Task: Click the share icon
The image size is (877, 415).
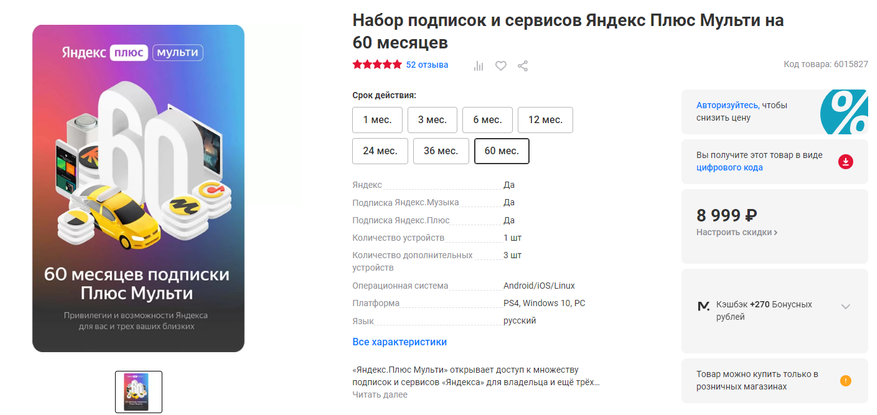Action: tap(522, 66)
